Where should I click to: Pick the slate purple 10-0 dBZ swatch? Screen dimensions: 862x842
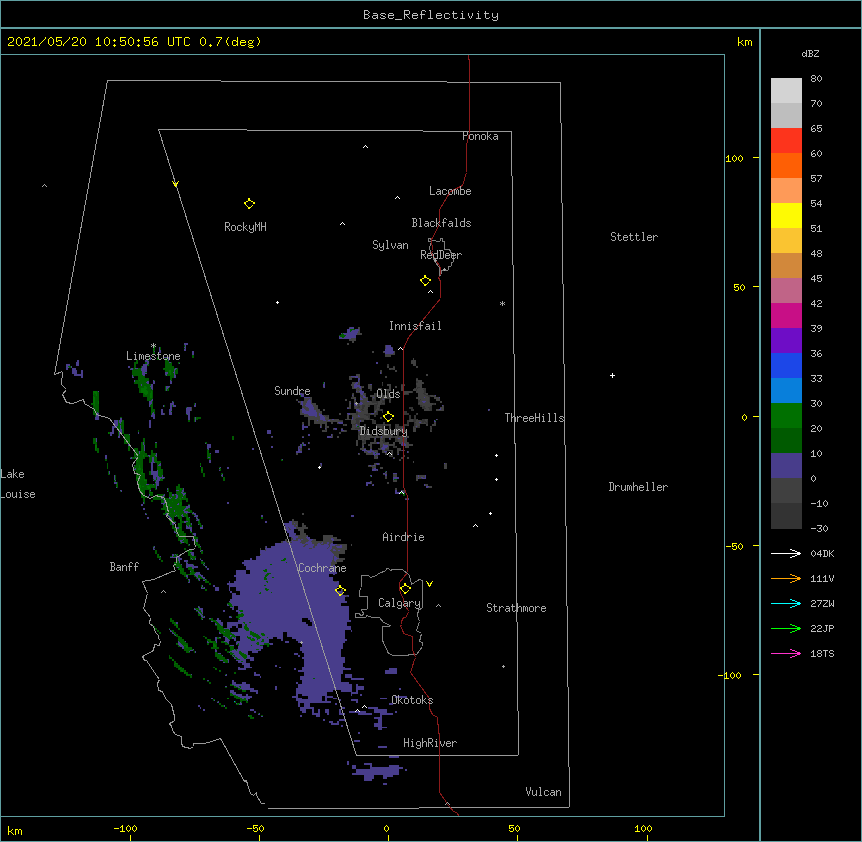[x=786, y=466]
